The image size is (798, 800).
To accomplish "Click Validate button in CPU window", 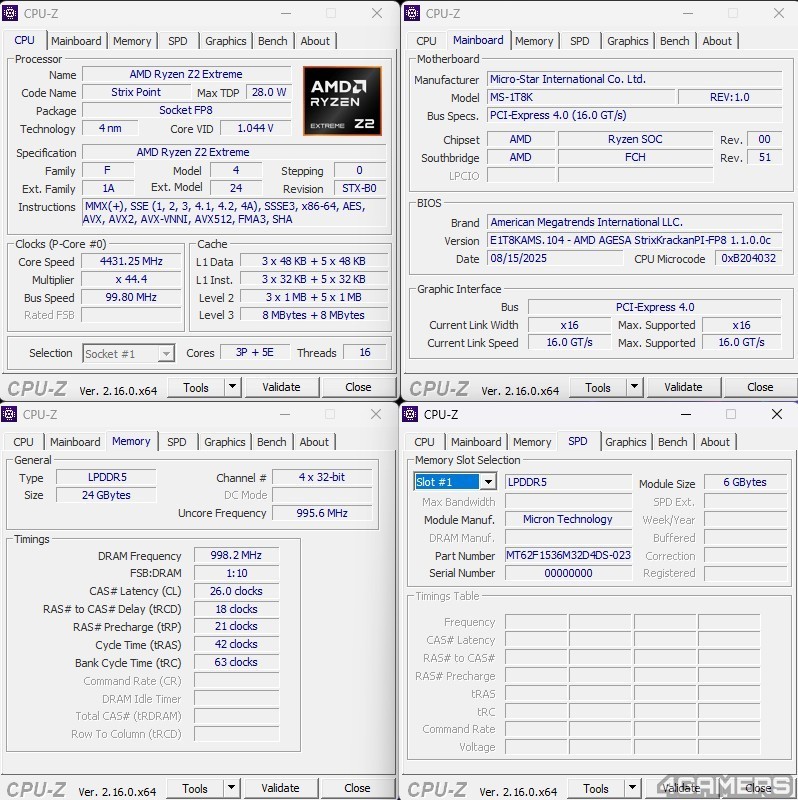I will coord(281,387).
